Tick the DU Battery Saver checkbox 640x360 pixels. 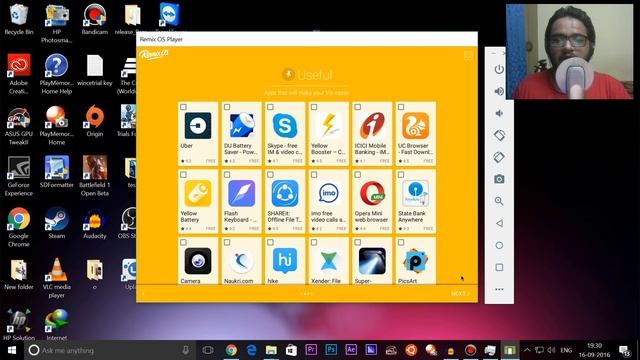227,107
